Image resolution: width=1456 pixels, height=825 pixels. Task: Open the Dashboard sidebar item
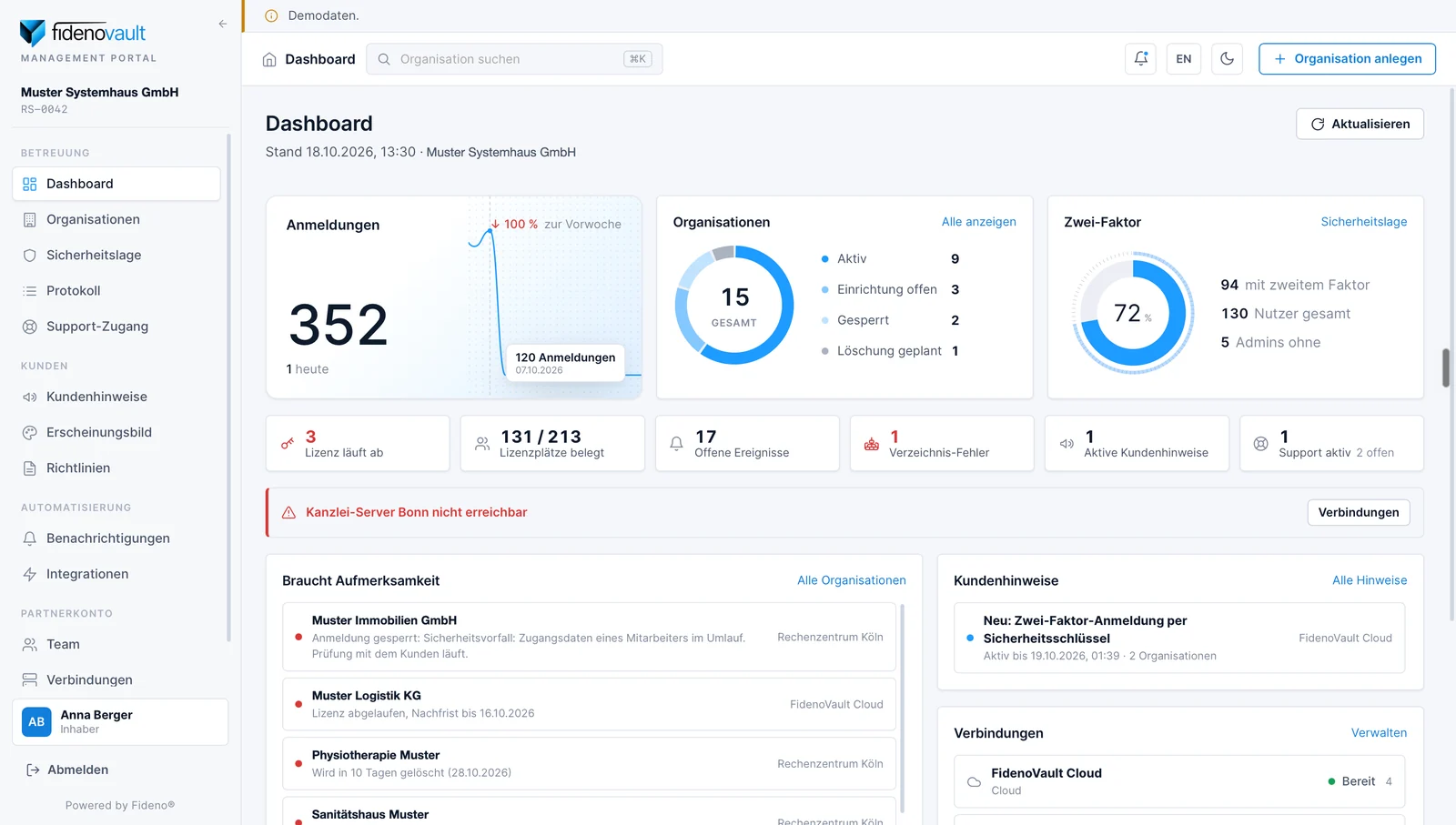click(x=116, y=184)
